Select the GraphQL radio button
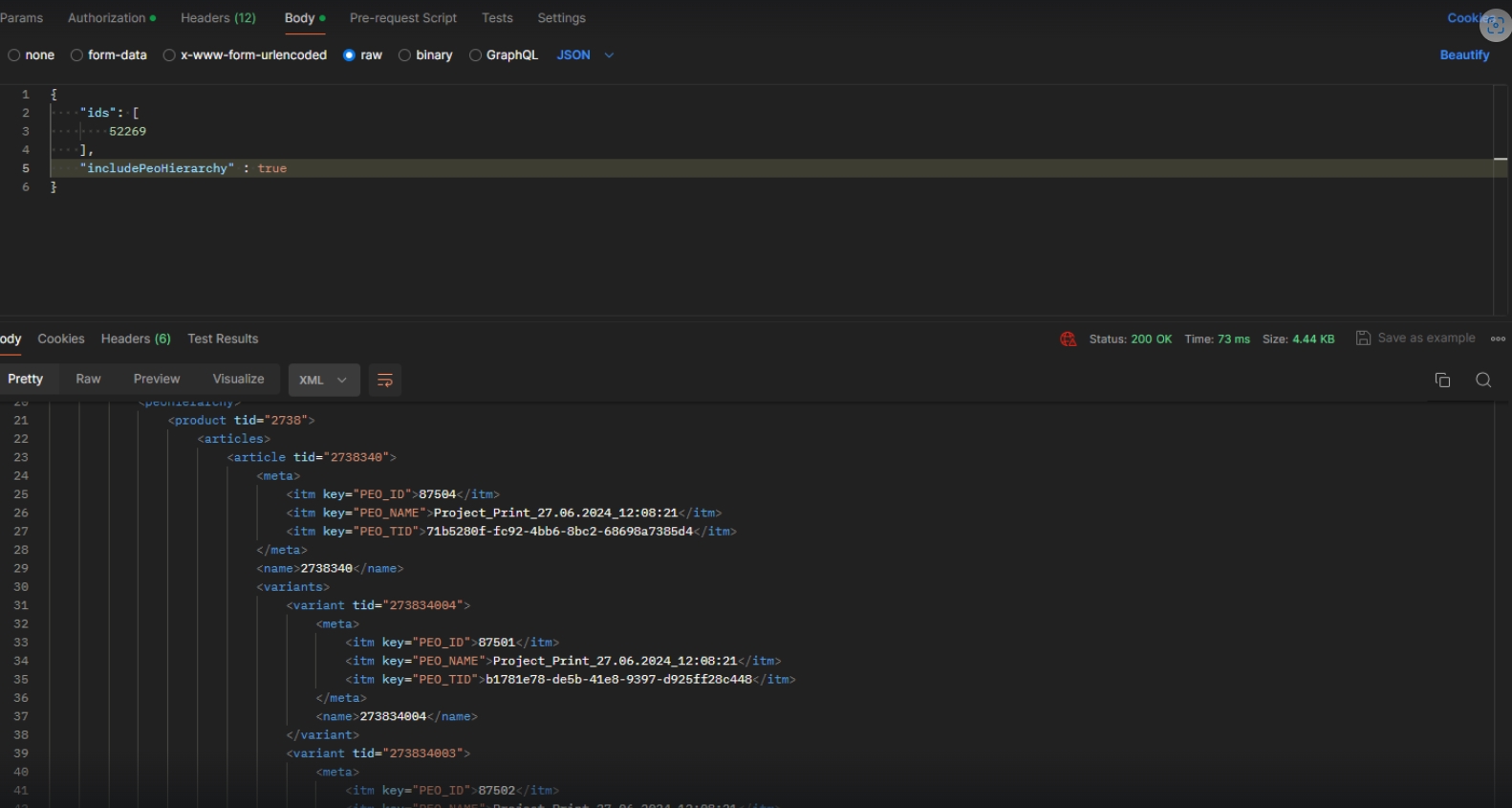 click(x=475, y=55)
